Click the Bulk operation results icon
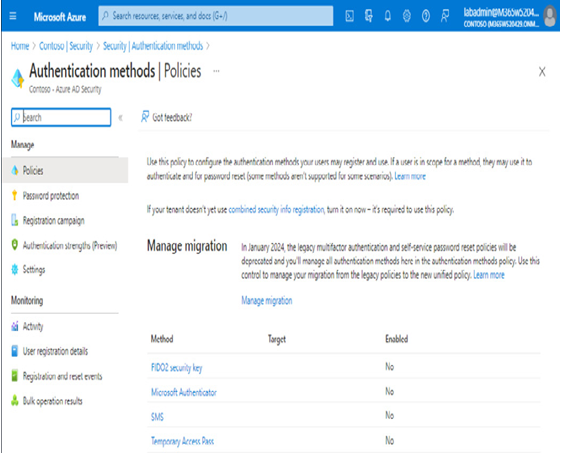This screenshot has height=456, width=561. pyautogui.click(x=15, y=401)
